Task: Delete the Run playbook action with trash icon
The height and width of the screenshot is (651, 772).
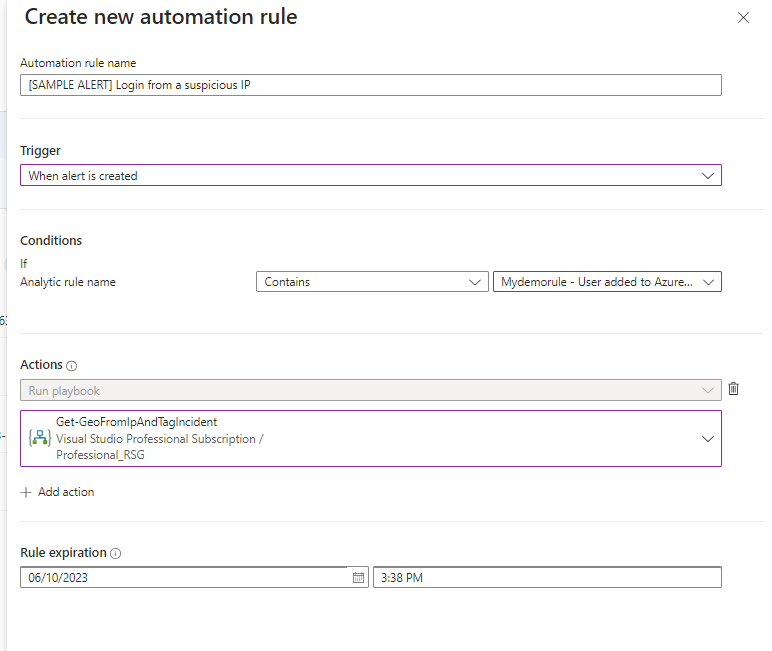Action: (x=733, y=389)
